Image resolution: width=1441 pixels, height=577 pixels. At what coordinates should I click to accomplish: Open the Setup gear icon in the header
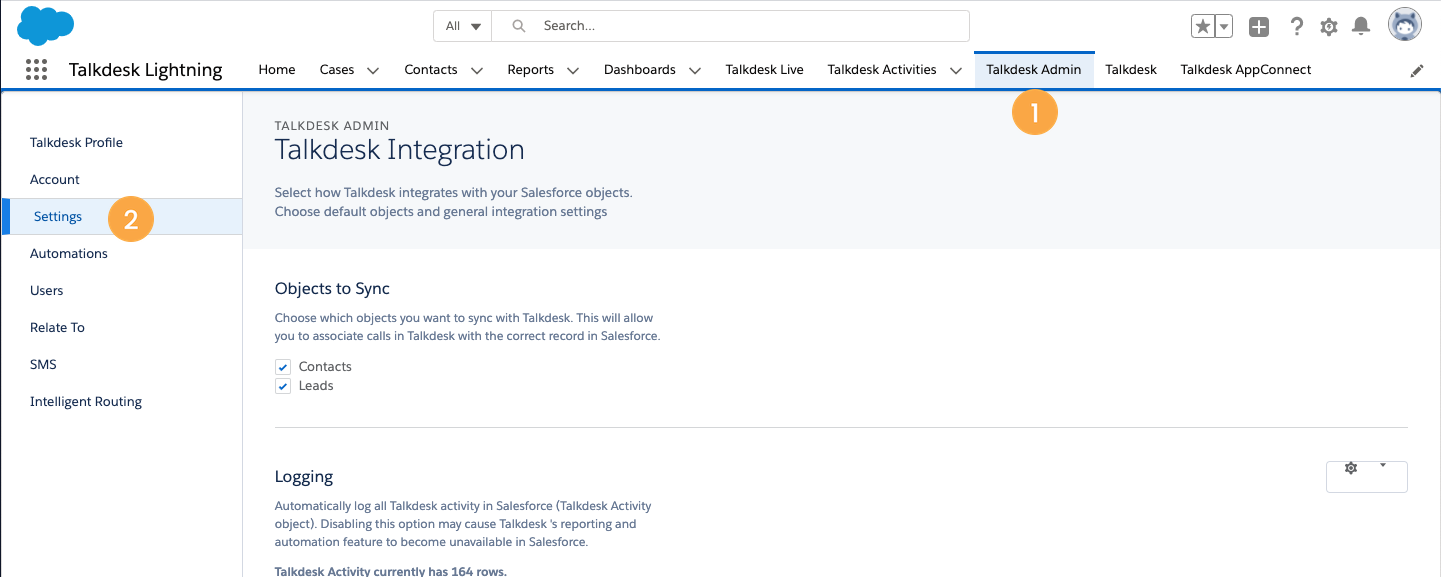pos(1329,27)
